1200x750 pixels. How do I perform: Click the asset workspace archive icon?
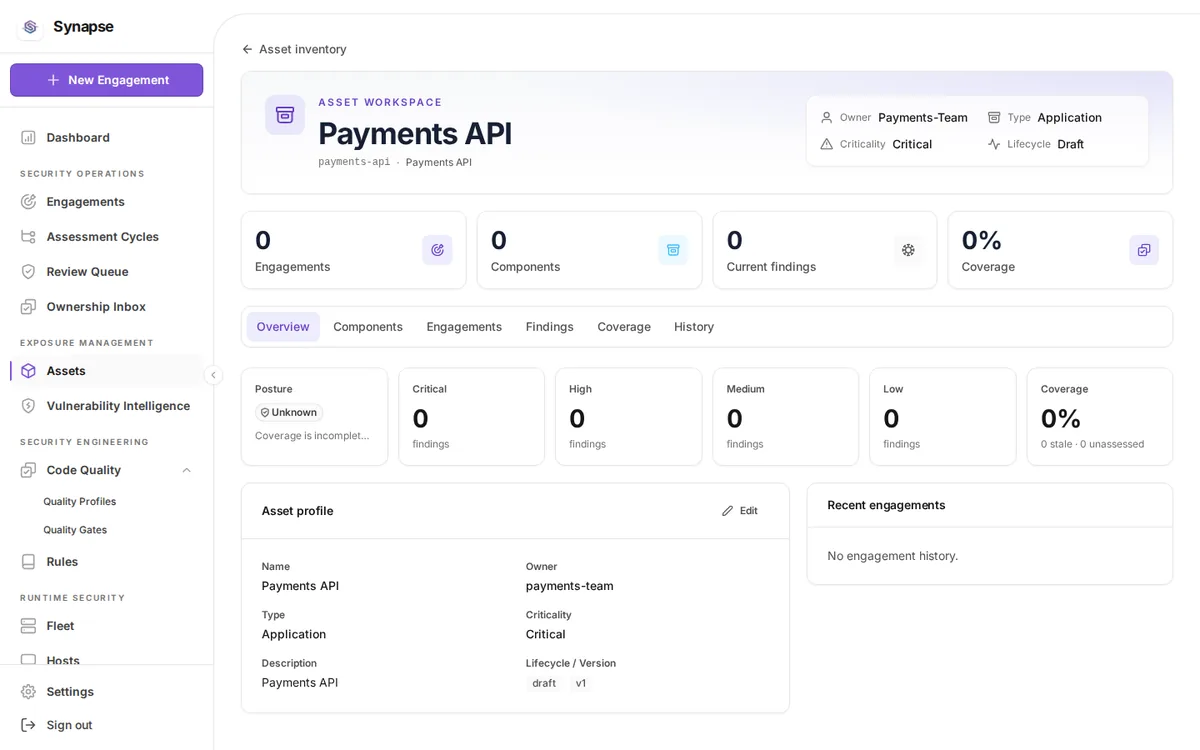pos(285,115)
